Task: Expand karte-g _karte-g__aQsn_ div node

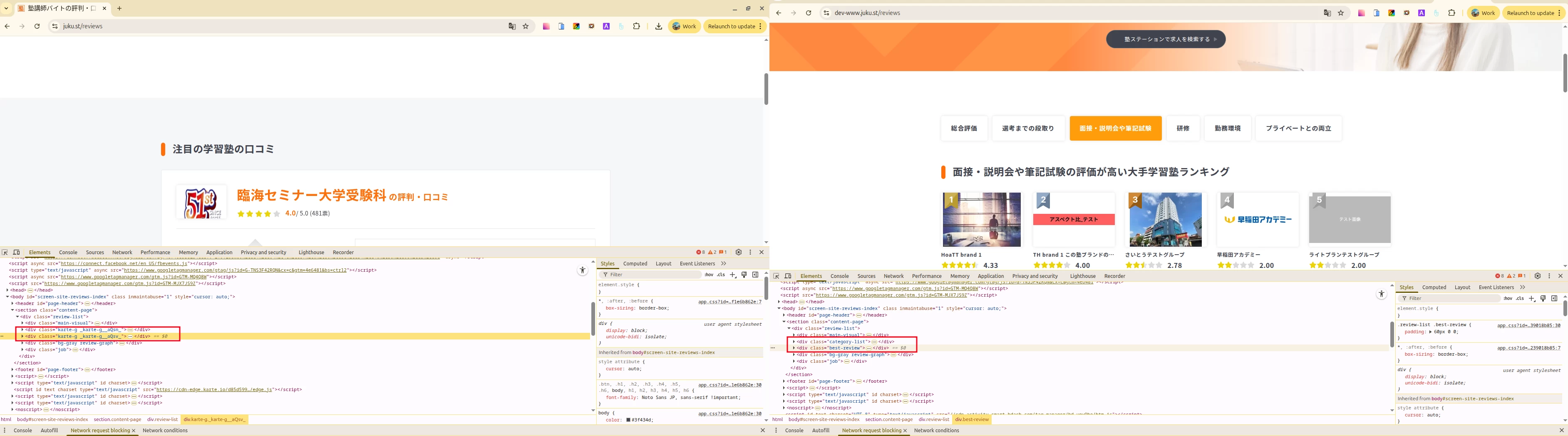Action: (x=22, y=329)
